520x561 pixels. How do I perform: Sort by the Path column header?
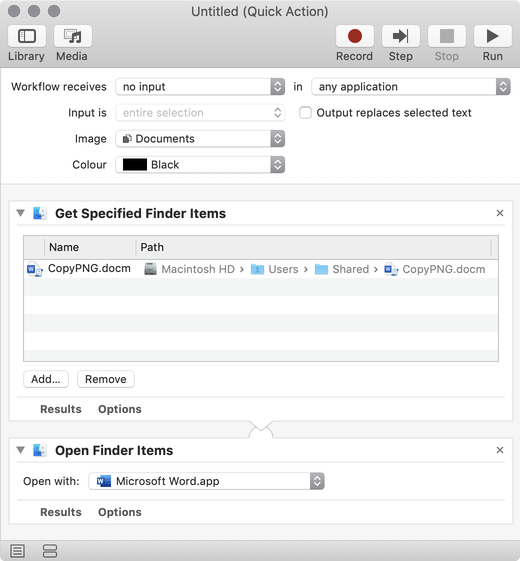314,247
